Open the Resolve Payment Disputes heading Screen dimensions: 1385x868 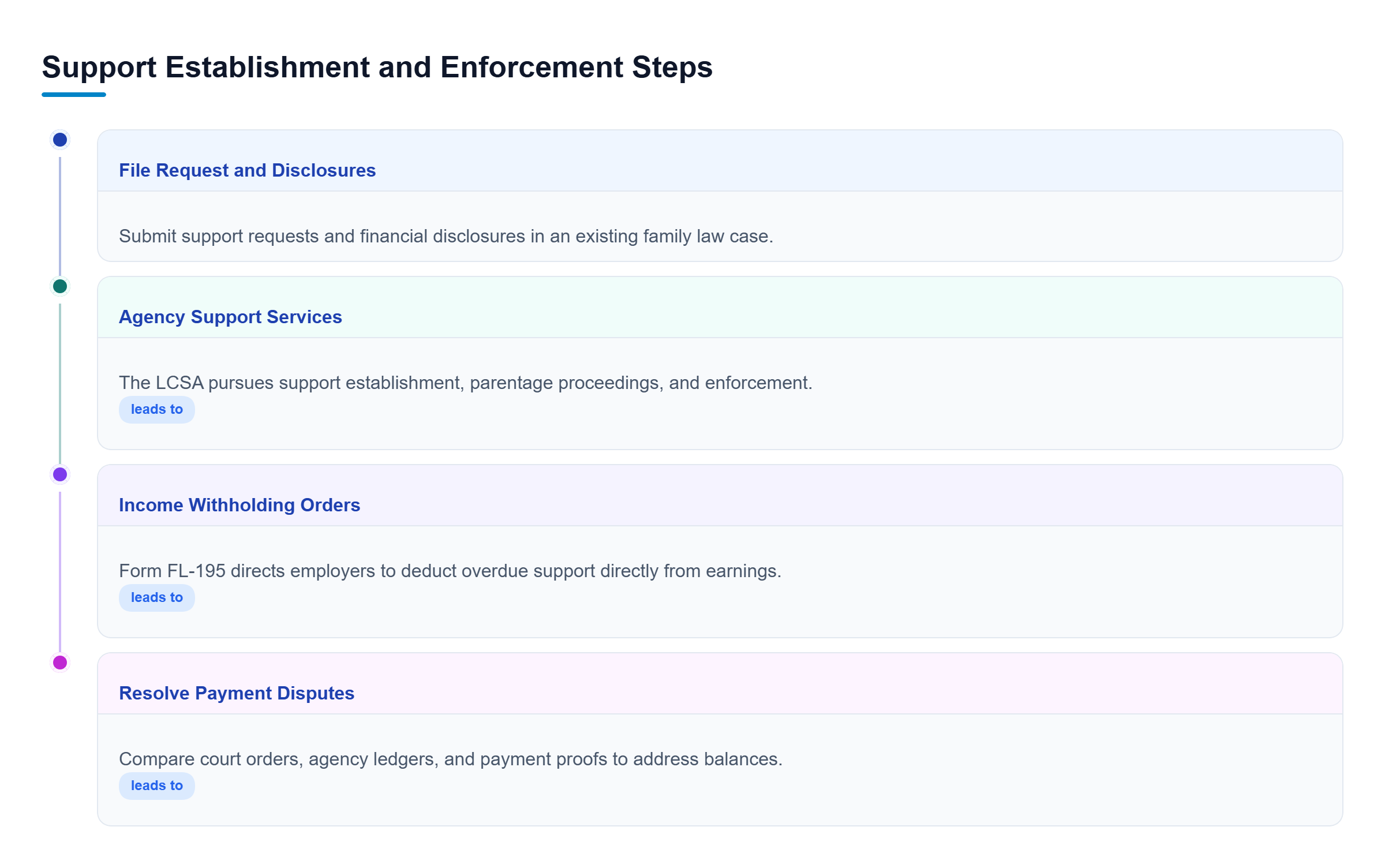pyautogui.click(x=237, y=693)
